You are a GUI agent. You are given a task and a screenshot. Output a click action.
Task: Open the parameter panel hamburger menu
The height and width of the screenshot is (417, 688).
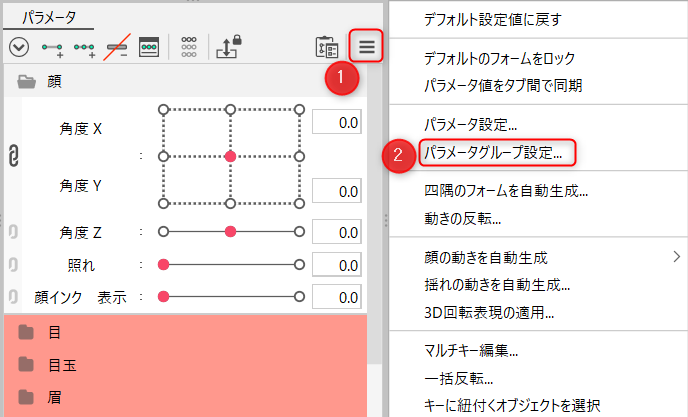366,47
